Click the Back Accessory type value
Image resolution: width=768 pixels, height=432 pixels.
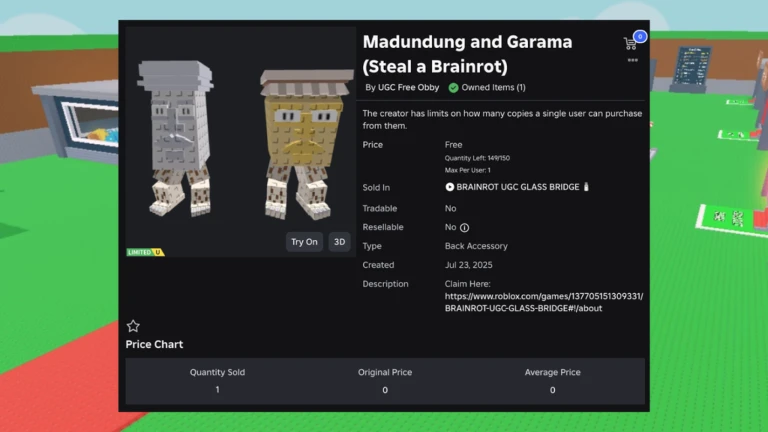click(x=476, y=246)
